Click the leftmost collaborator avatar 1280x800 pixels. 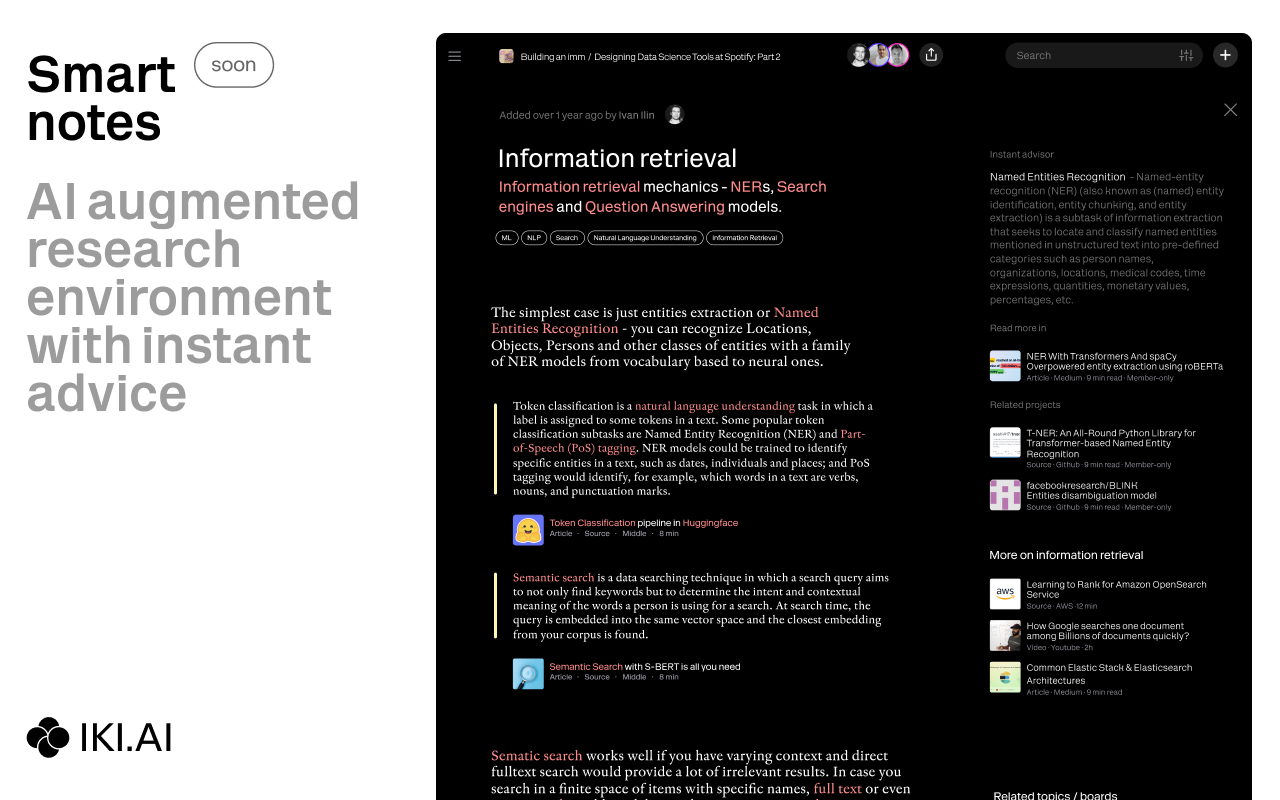point(859,55)
